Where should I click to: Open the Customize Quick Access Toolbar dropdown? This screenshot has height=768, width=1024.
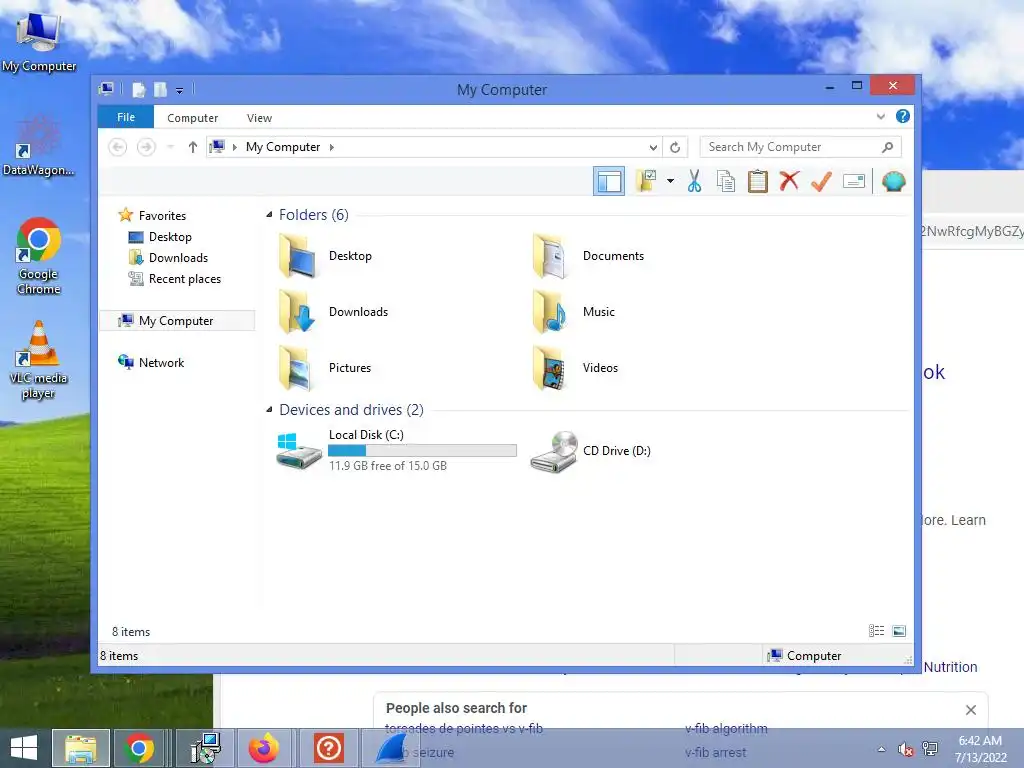pos(179,90)
